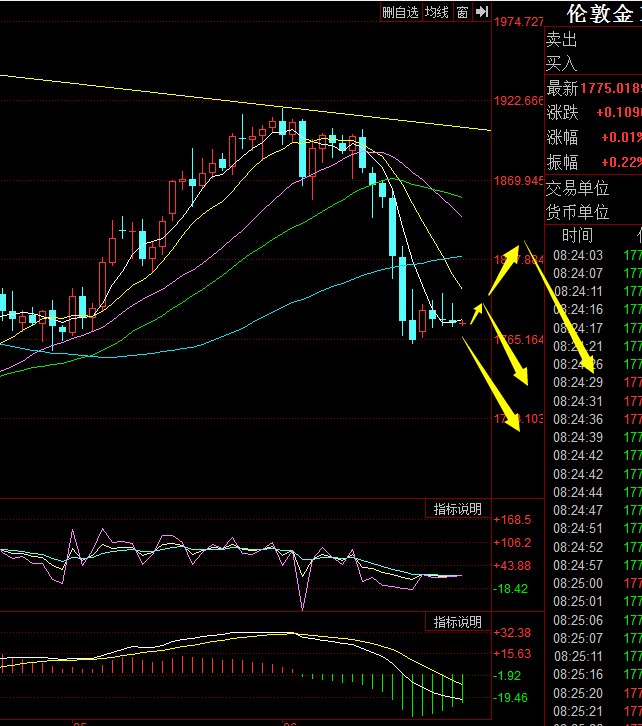This screenshot has height=726, width=642.
Task: Click the +15.63 MACD scale value
Action: click(x=512, y=654)
